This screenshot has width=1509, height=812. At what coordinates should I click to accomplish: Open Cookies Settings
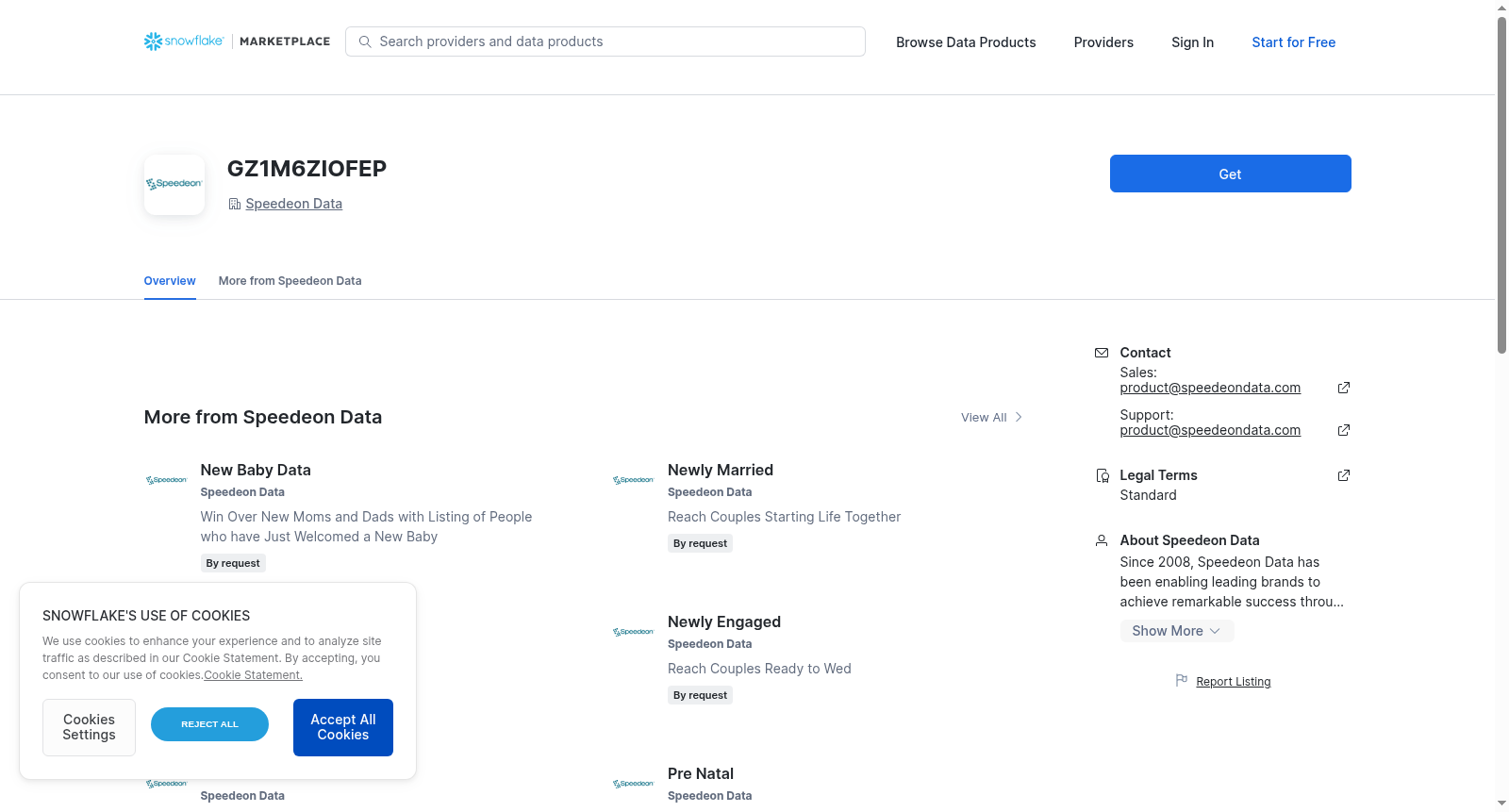click(x=89, y=727)
